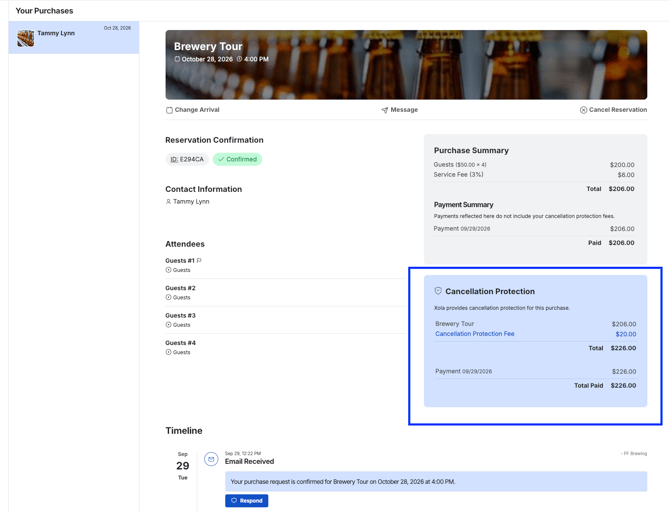This screenshot has width=670, height=513.
Task: Click the $20.00 protection fee amount
Action: click(626, 334)
